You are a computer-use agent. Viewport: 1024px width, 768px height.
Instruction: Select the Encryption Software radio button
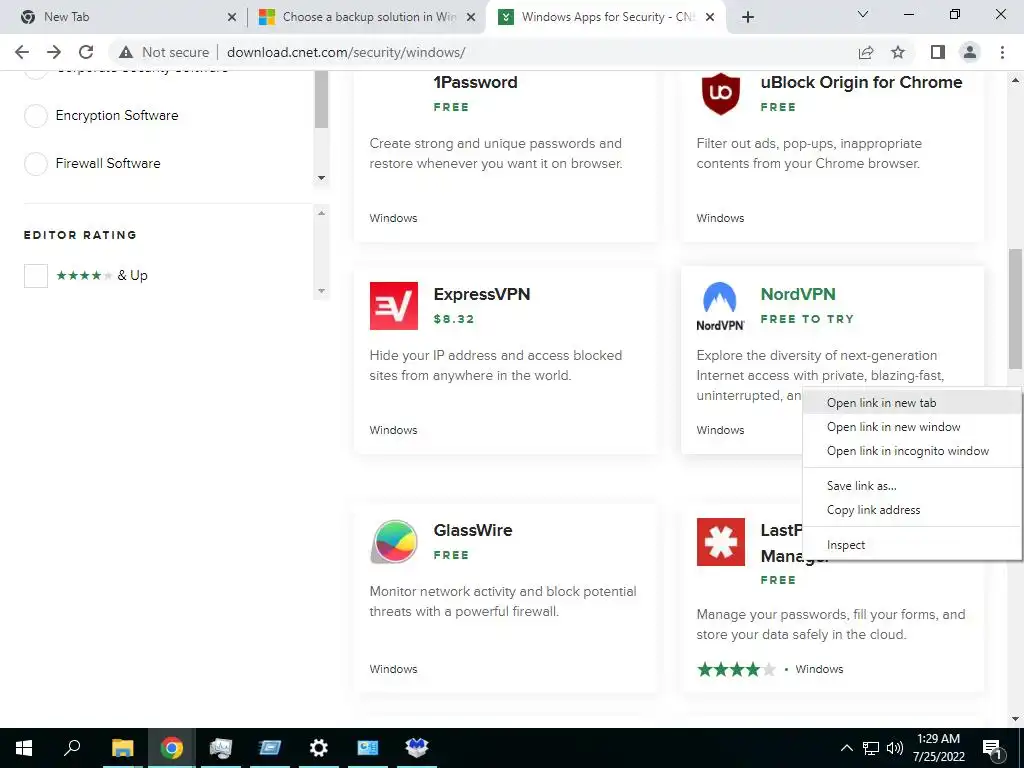(x=36, y=116)
